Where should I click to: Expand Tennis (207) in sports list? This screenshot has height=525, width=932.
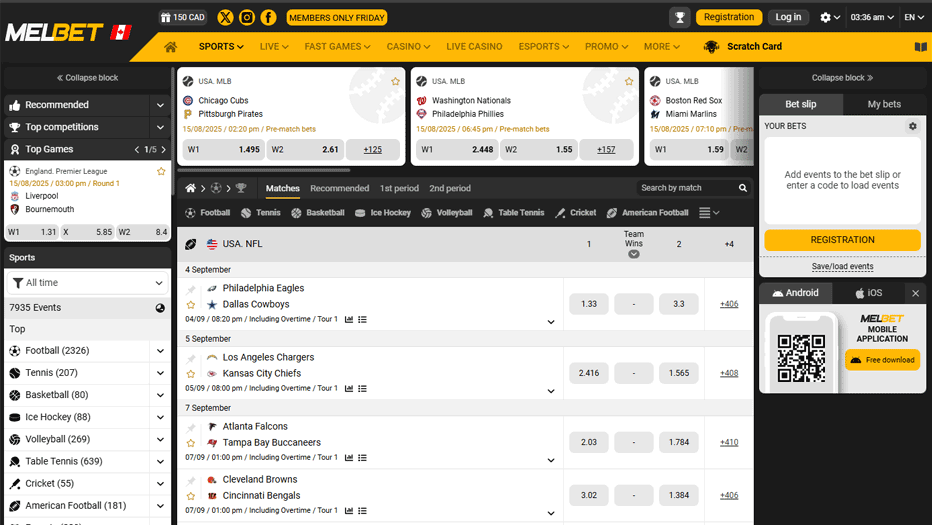[x=160, y=373]
